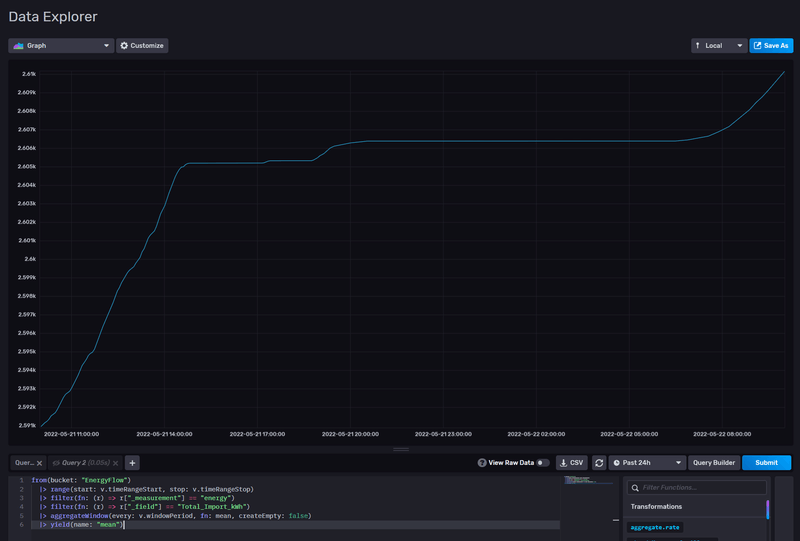Click the Save As export icon
This screenshot has height=541, width=800.
coord(758,46)
